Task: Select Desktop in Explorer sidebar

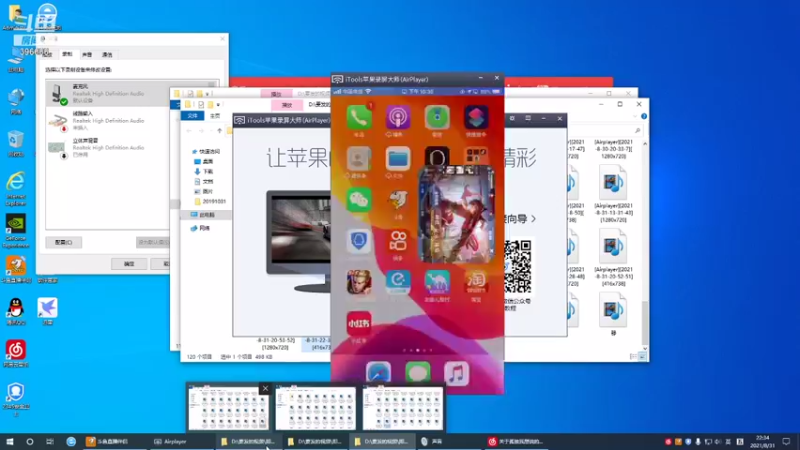Action: (x=204, y=161)
